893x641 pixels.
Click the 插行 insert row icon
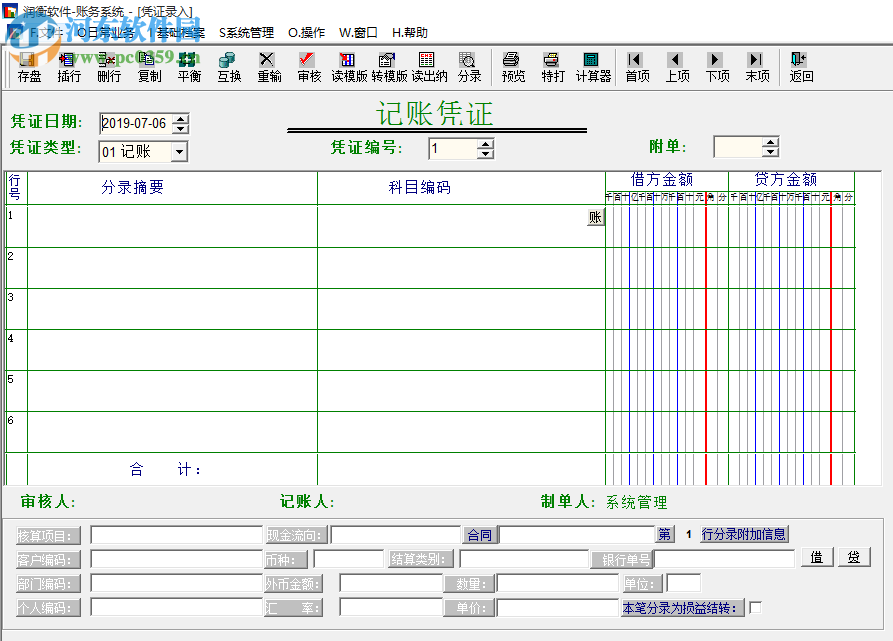69,67
